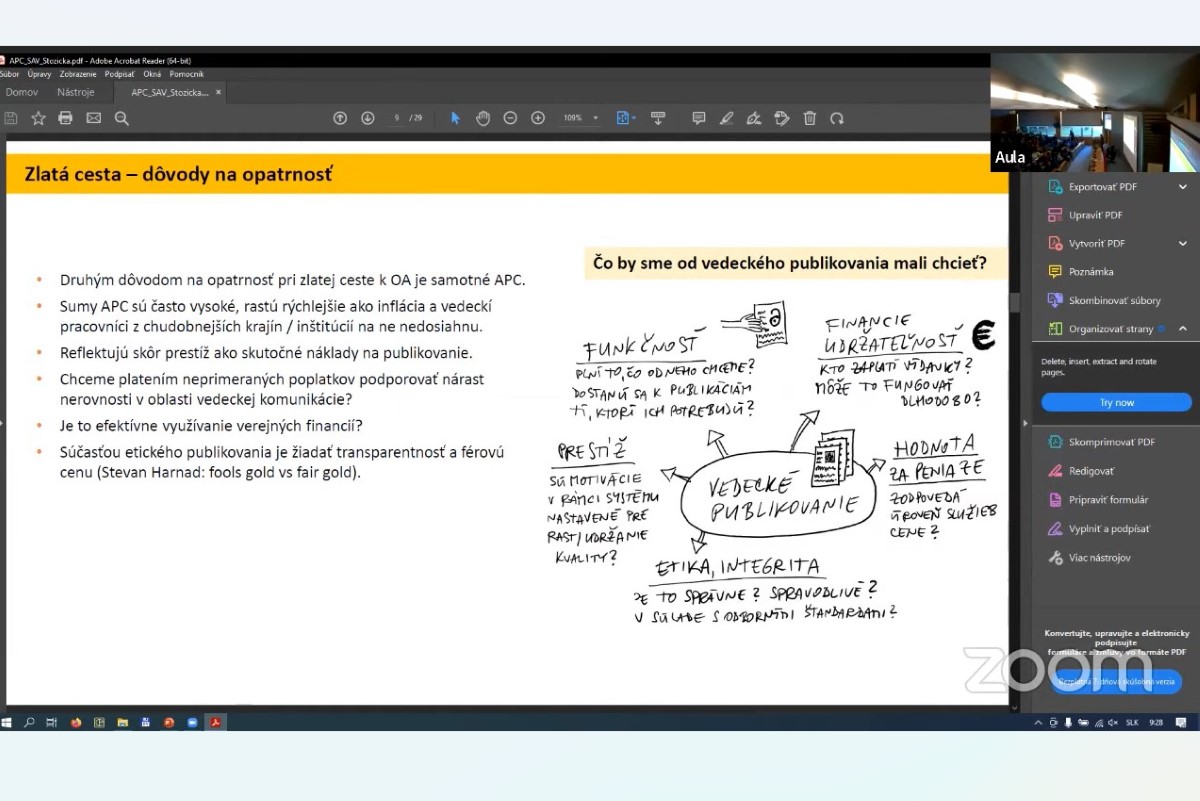The image size is (1200, 801).
Task: Open the search magnifier in the toolbar
Action: [122, 118]
